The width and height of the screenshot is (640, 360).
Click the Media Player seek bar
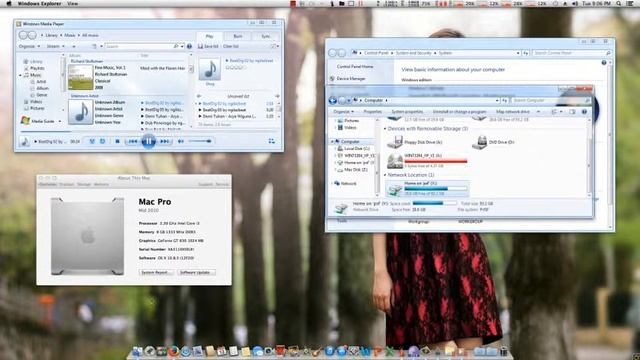(x=149, y=131)
